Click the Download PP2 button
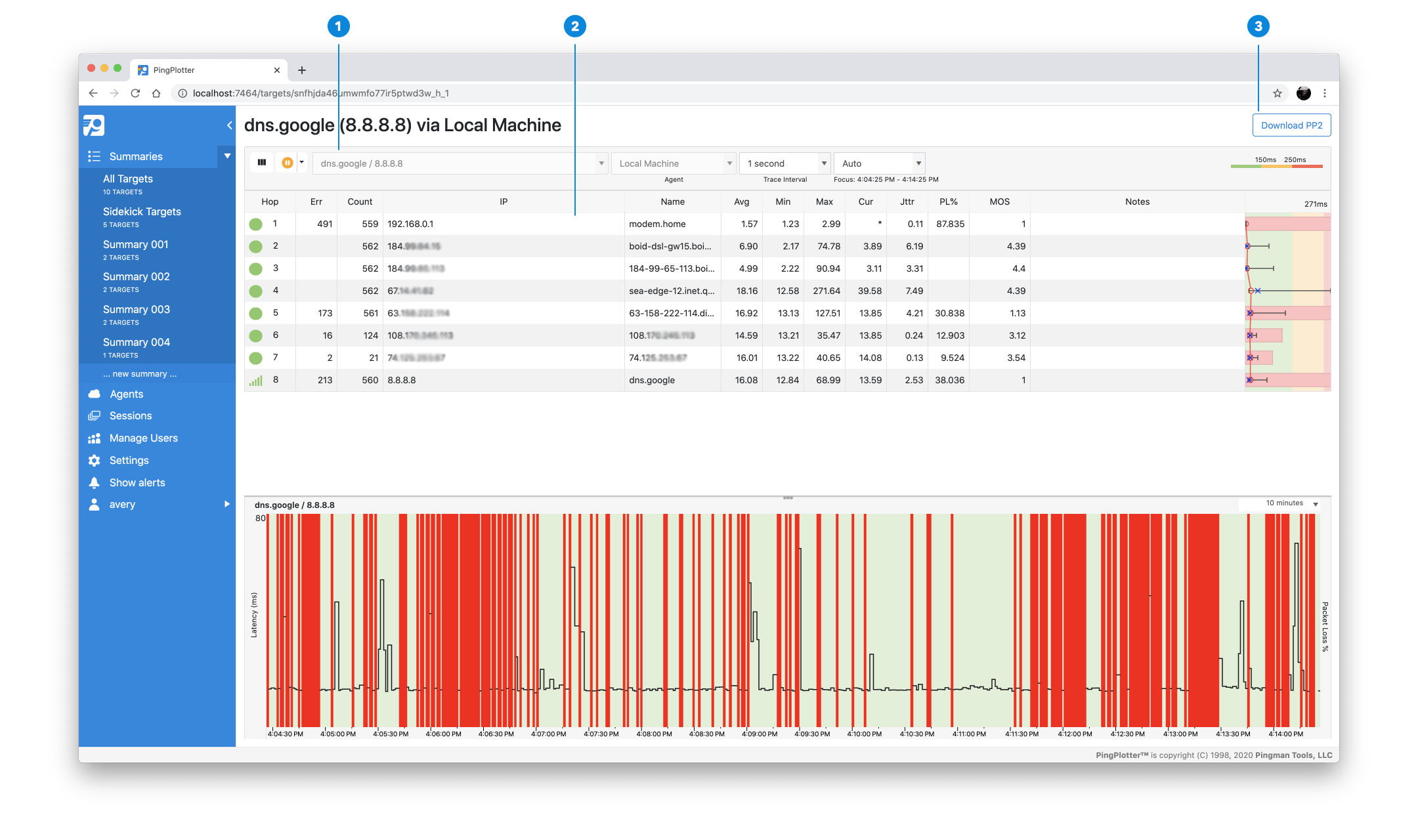The height and width of the screenshot is (840, 1418). pyautogui.click(x=1291, y=125)
